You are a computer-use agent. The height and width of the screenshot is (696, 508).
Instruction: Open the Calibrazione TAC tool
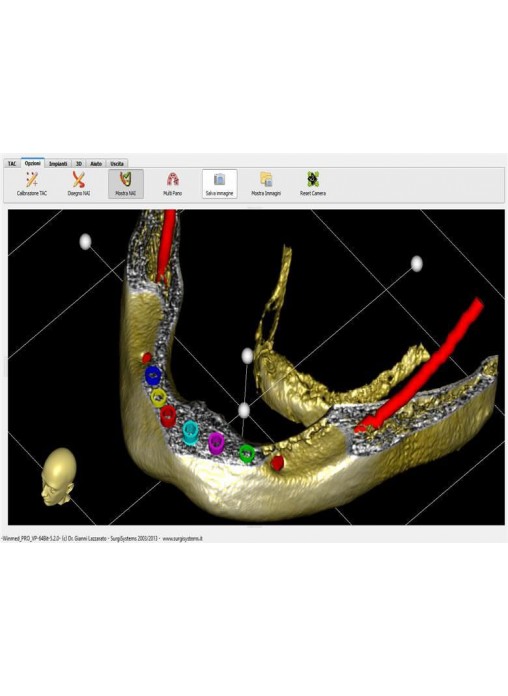click(32, 184)
